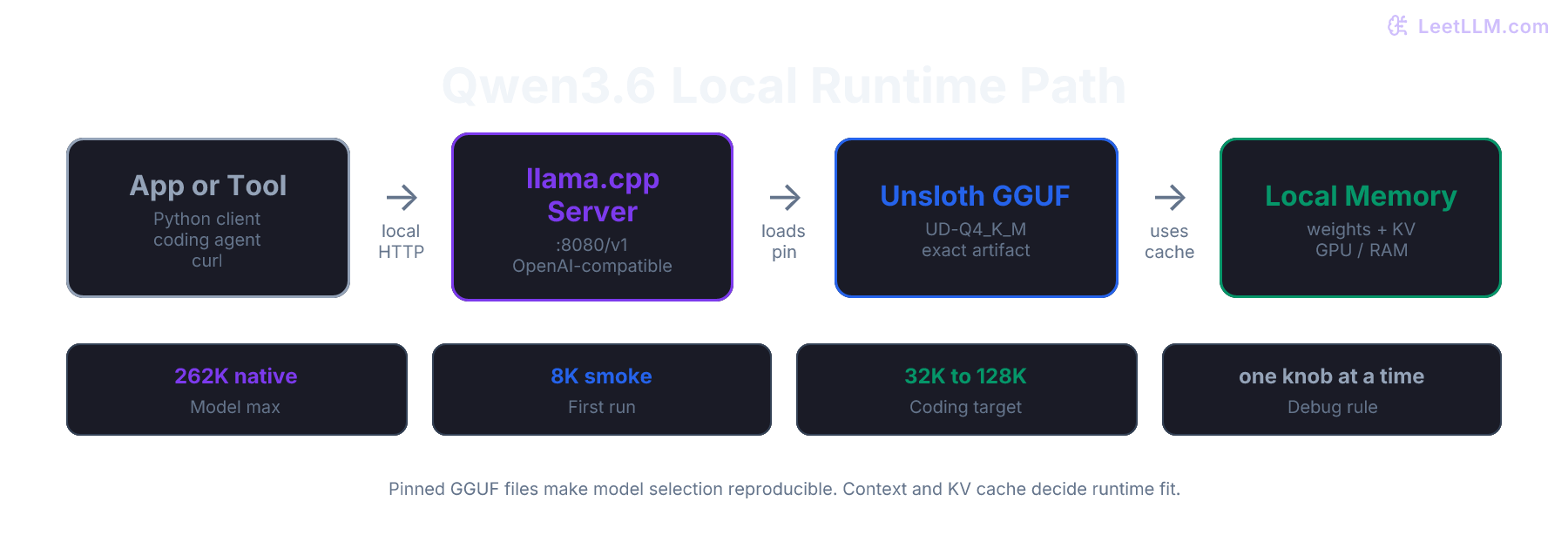
Task: Click the ':8080/v1' text
Action: [x=592, y=245]
